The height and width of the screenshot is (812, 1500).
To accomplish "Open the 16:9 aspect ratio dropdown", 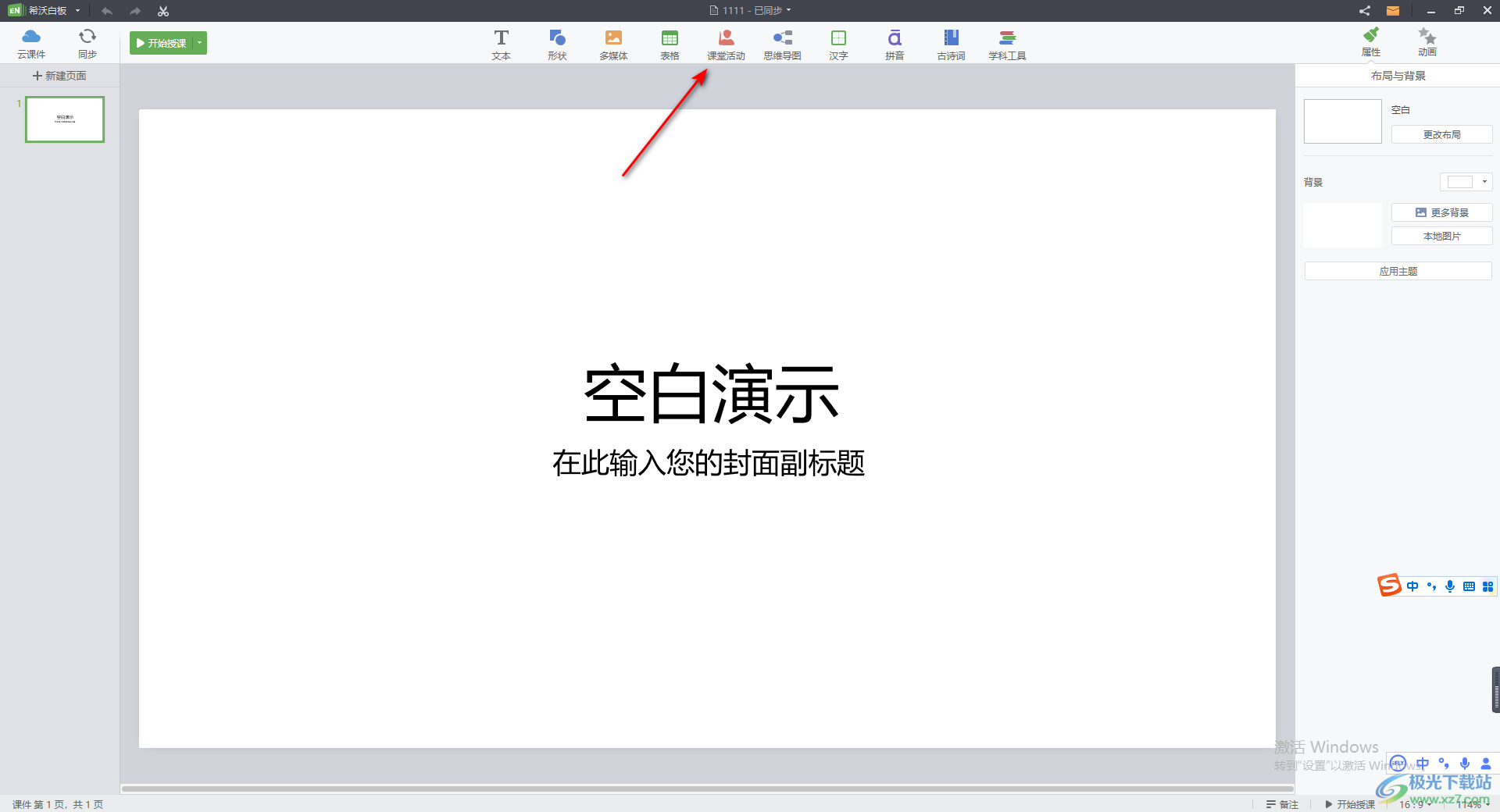I will point(1416,804).
